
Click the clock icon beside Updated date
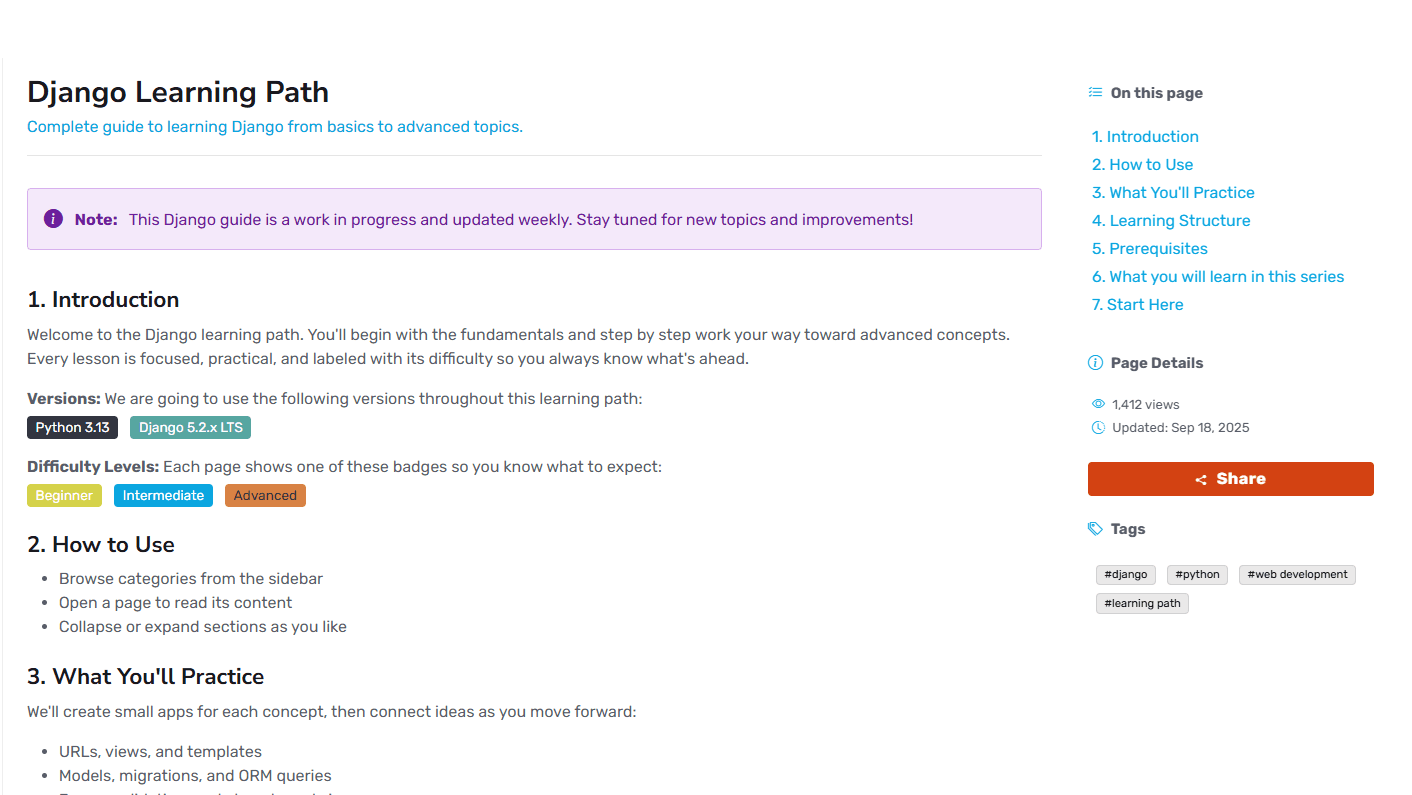click(x=1098, y=428)
